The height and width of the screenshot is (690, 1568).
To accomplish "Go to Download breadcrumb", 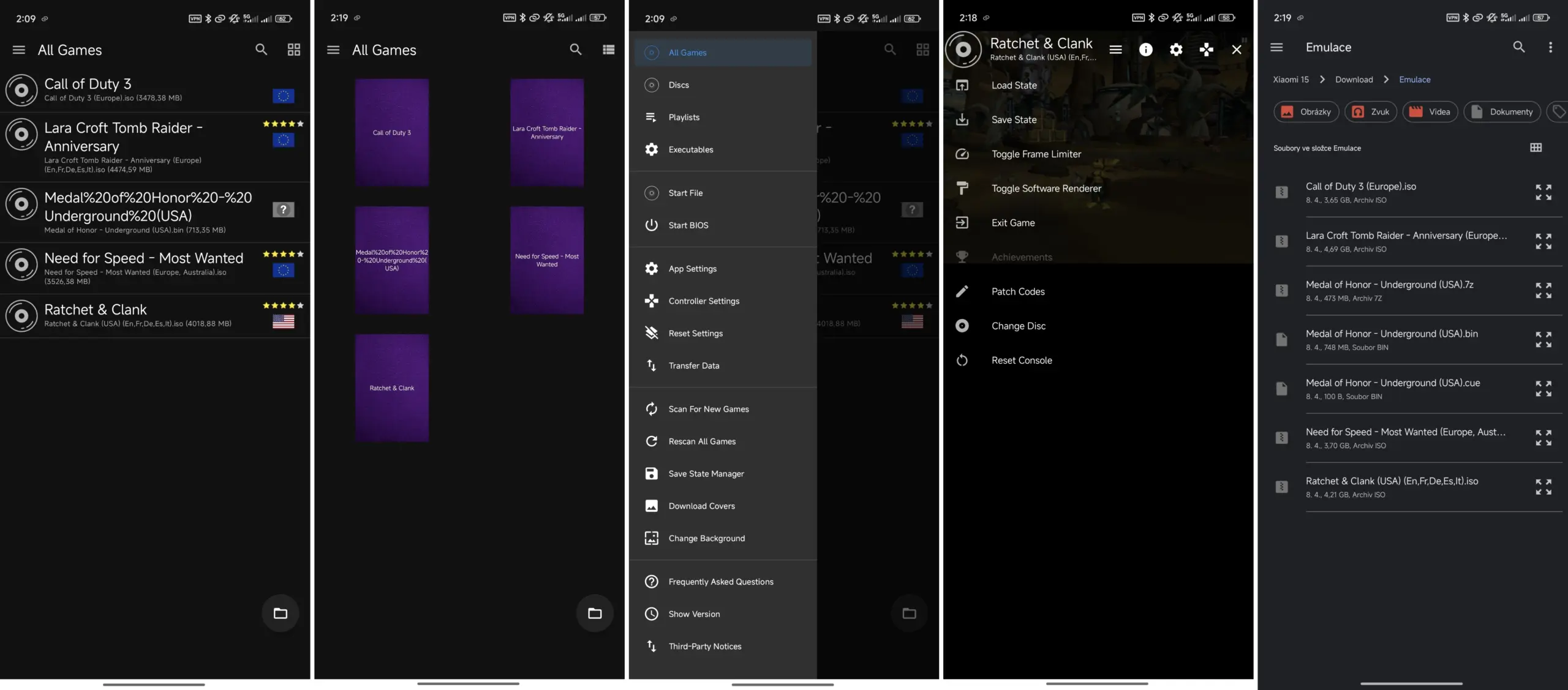I will pyautogui.click(x=1354, y=80).
